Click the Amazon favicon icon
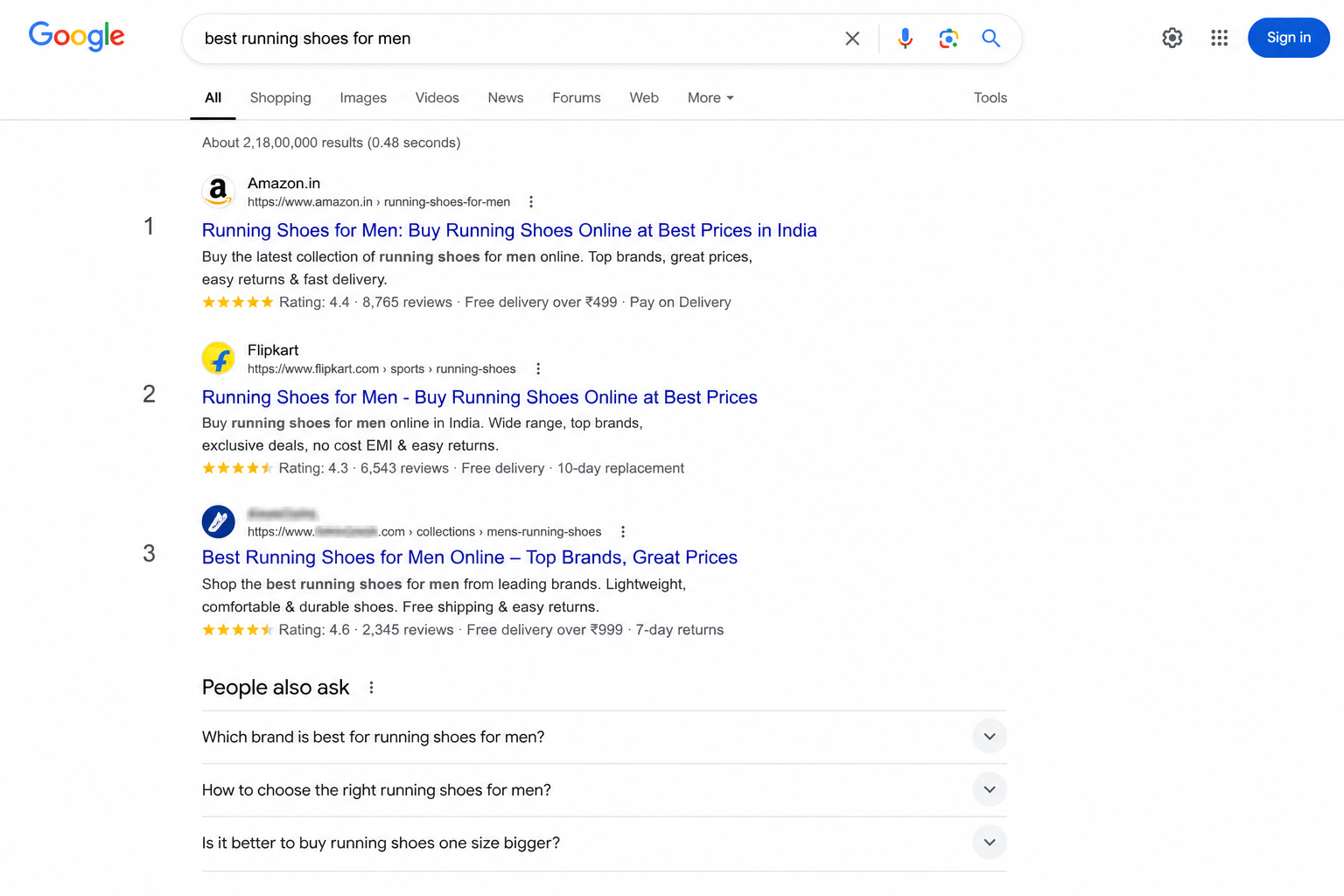1344x896 pixels. coord(218,192)
